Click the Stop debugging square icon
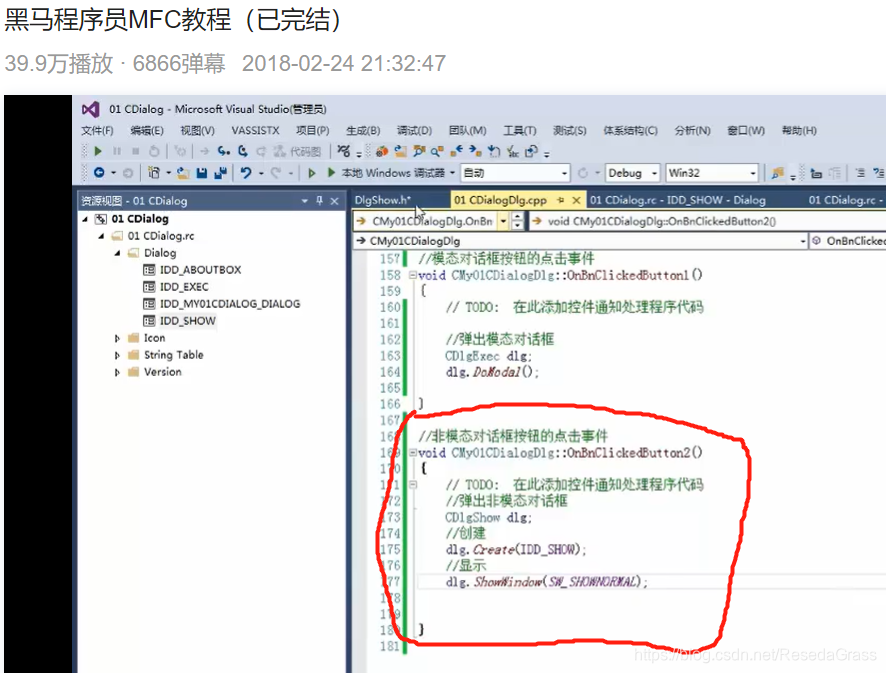The image size is (886, 673). 136,151
